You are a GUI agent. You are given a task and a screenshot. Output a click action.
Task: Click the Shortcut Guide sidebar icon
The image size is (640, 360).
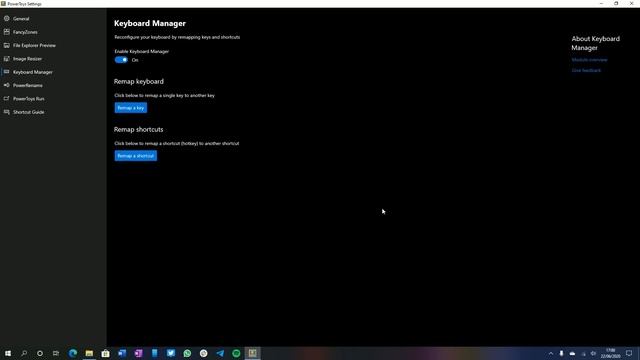point(7,112)
